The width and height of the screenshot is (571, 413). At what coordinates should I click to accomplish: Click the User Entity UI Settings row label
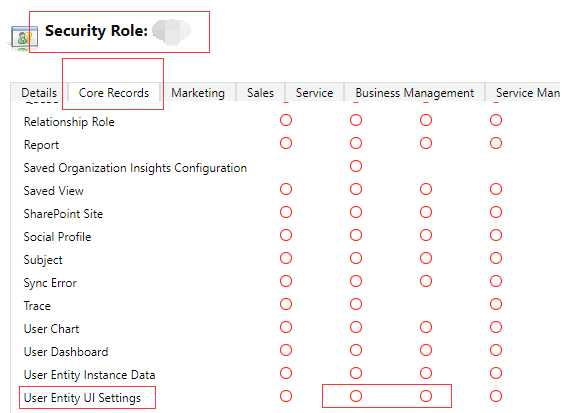click(82, 398)
